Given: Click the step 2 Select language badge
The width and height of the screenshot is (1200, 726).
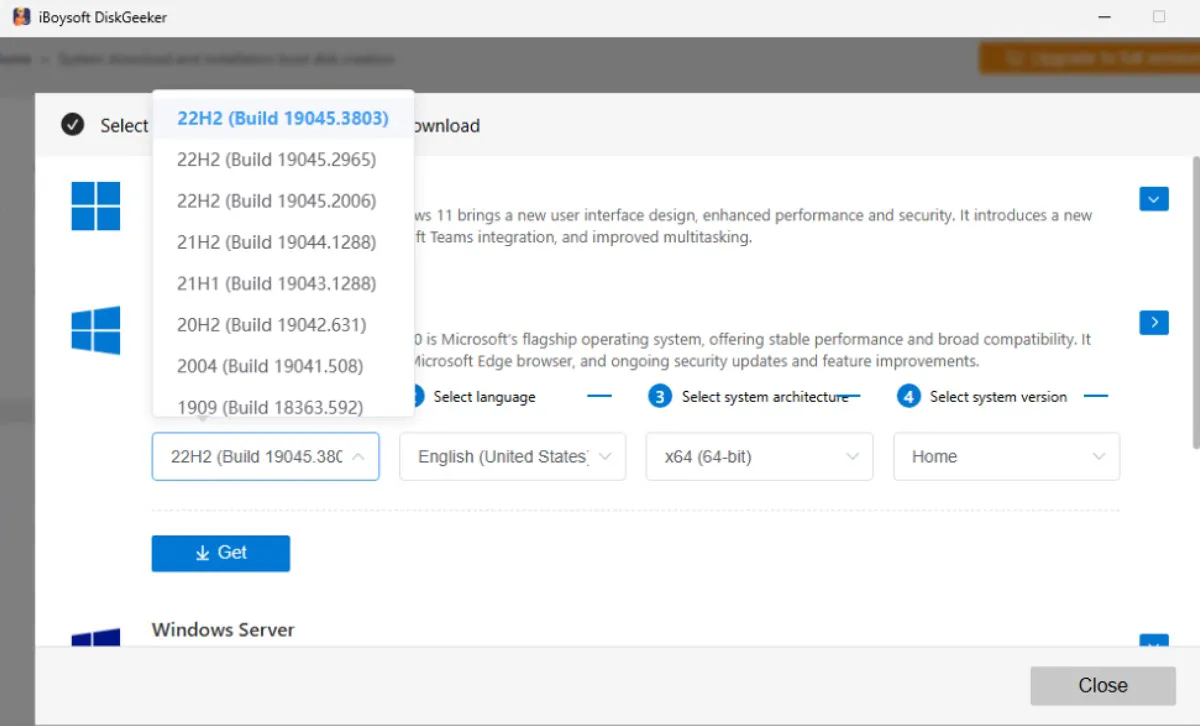Looking at the screenshot, I should click(410, 396).
